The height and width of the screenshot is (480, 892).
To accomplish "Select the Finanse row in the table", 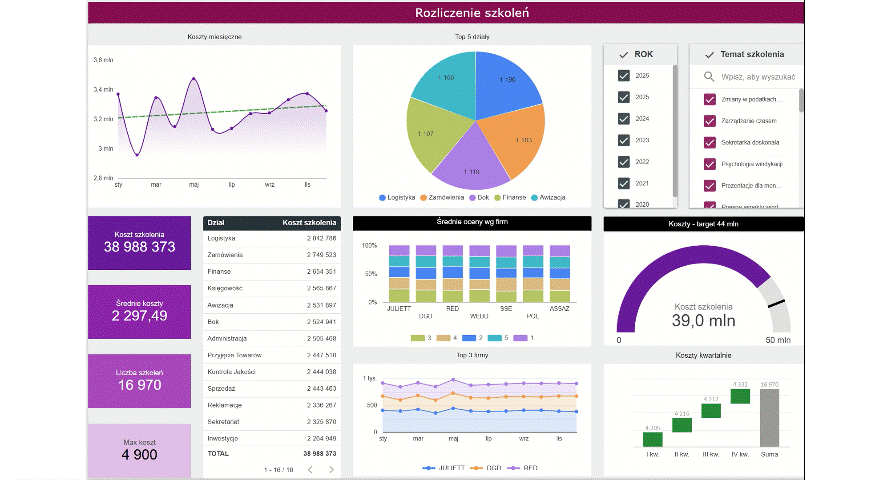I will tap(272, 271).
